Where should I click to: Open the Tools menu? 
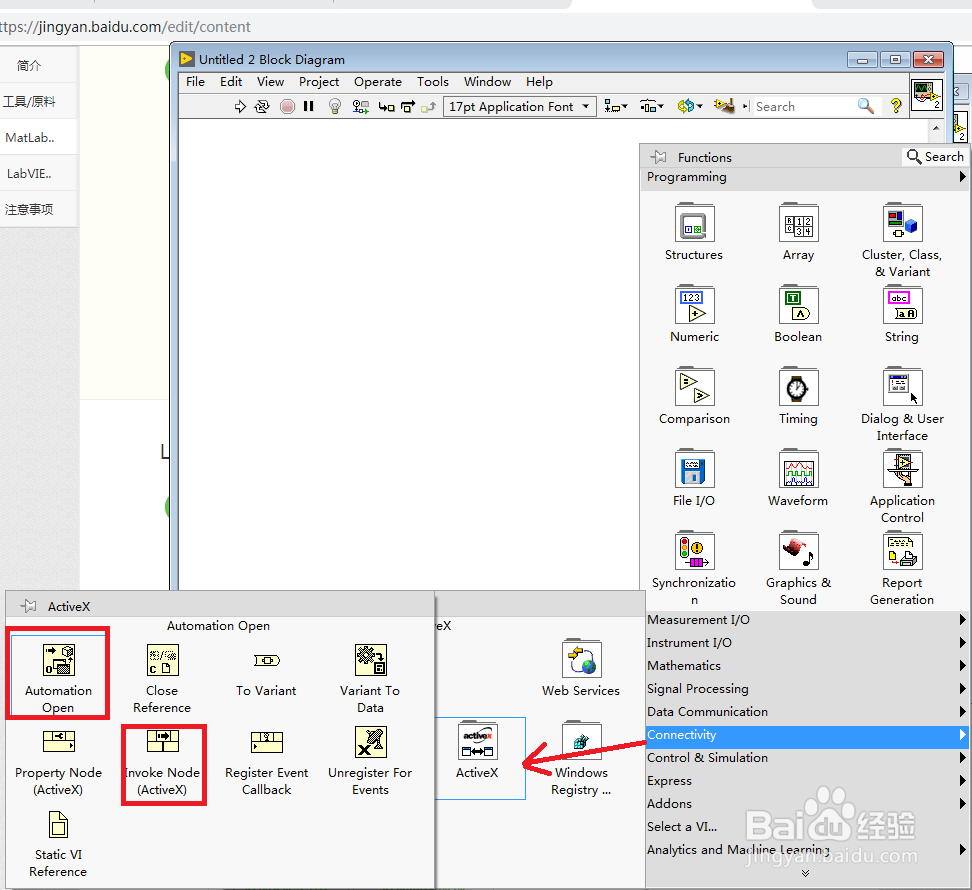point(433,82)
